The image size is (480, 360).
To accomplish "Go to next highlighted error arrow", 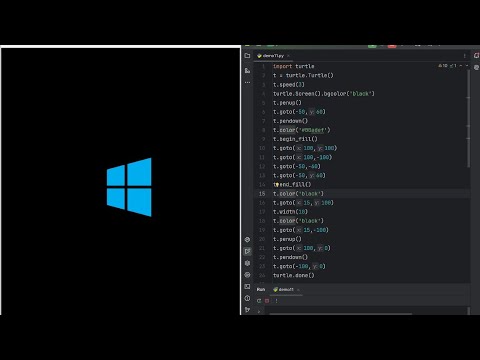I will coord(467,66).
